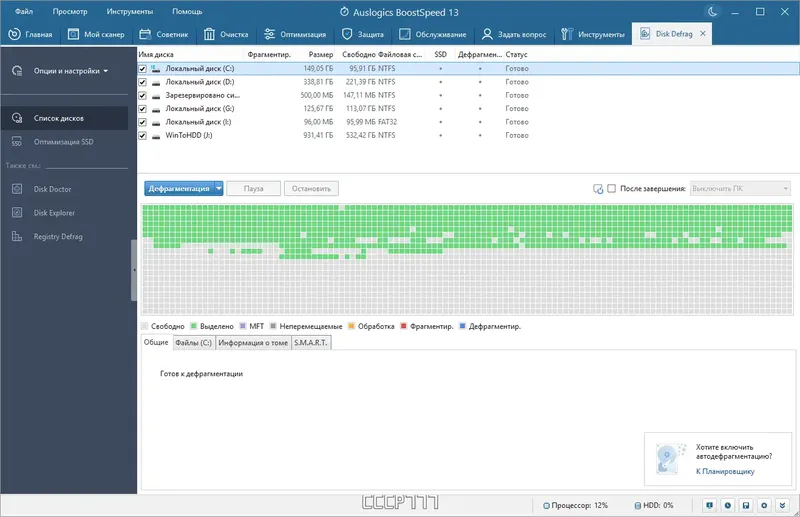This screenshot has height=517, width=800.
Task: Toggle the WinToHDD (J:) checkbox
Action: (x=142, y=135)
